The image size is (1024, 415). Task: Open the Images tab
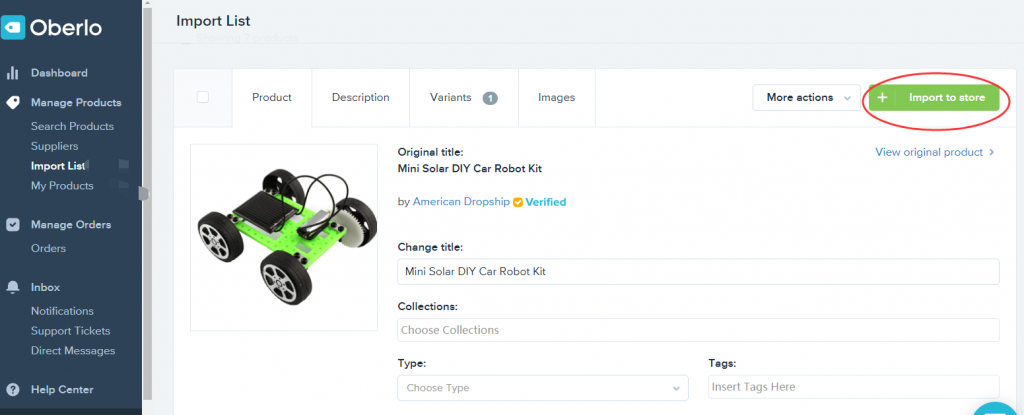coord(556,97)
